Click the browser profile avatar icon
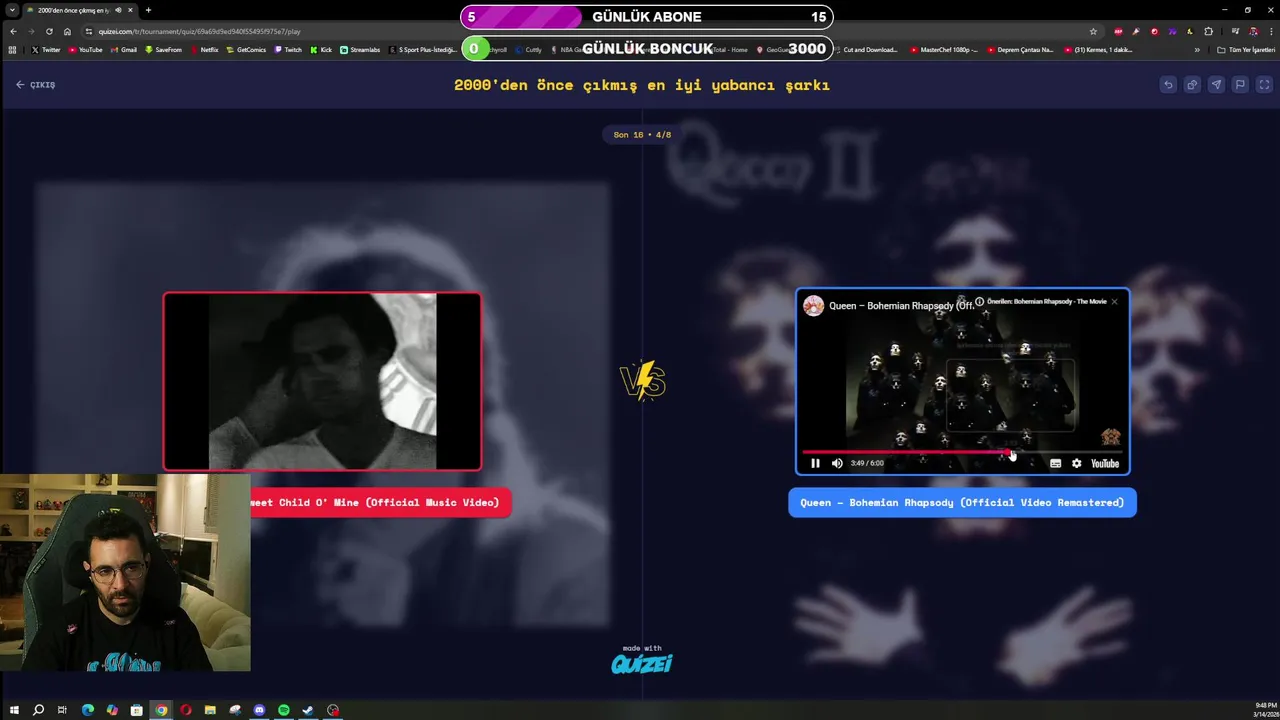Image resolution: width=1280 pixels, height=720 pixels. [x=1253, y=31]
